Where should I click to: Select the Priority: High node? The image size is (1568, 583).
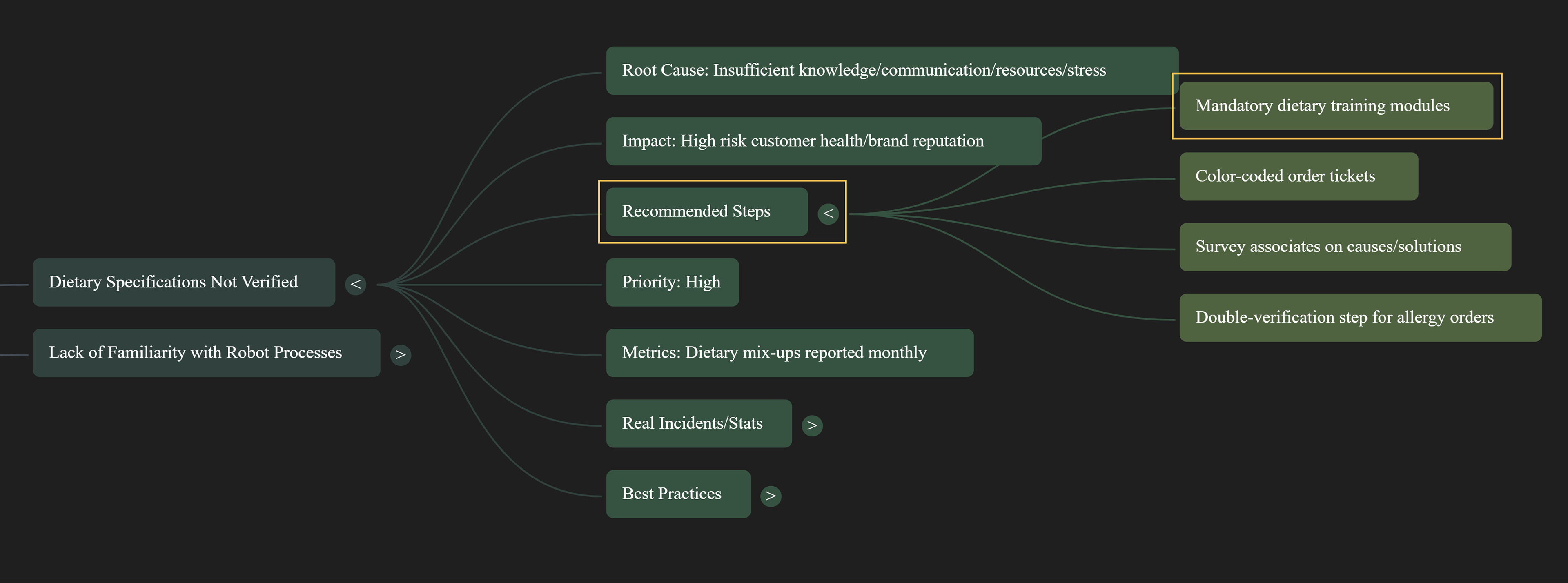coord(673,283)
